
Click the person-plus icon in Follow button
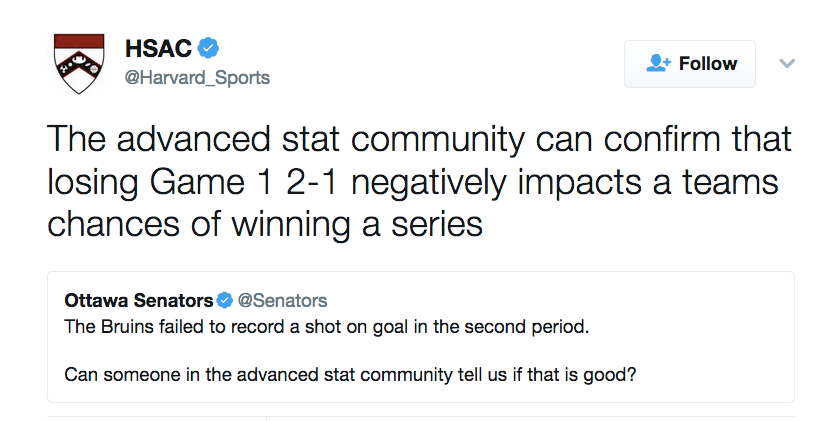(x=658, y=63)
